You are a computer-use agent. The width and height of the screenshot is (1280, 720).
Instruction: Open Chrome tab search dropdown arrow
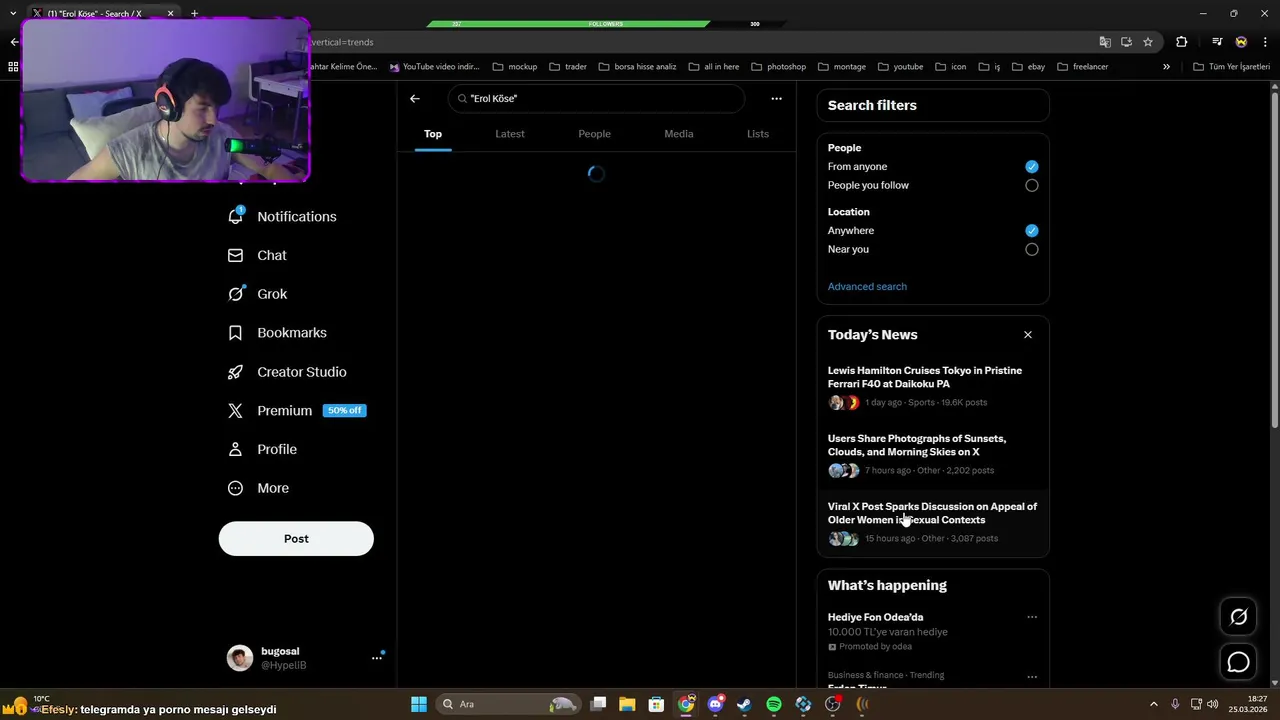[x=13, y=13]
